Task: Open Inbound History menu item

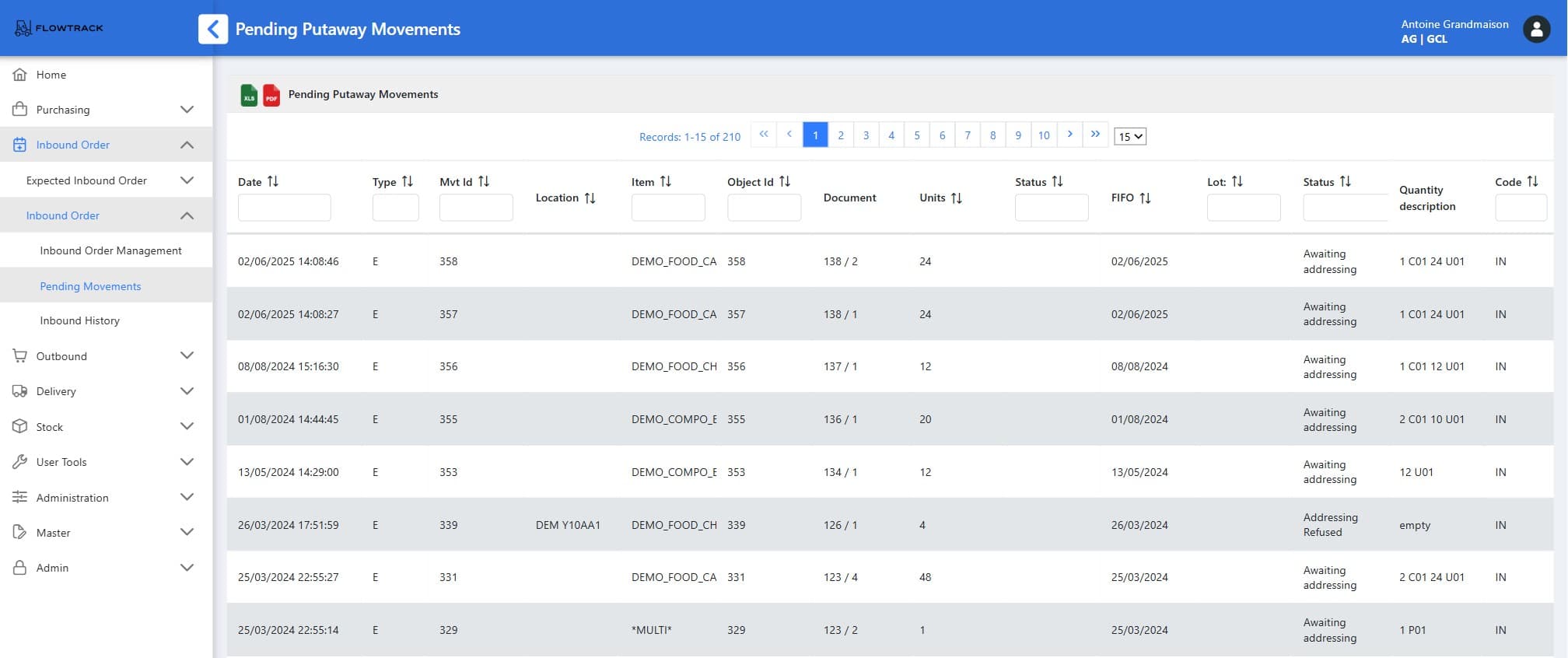Action: (80, 320)
